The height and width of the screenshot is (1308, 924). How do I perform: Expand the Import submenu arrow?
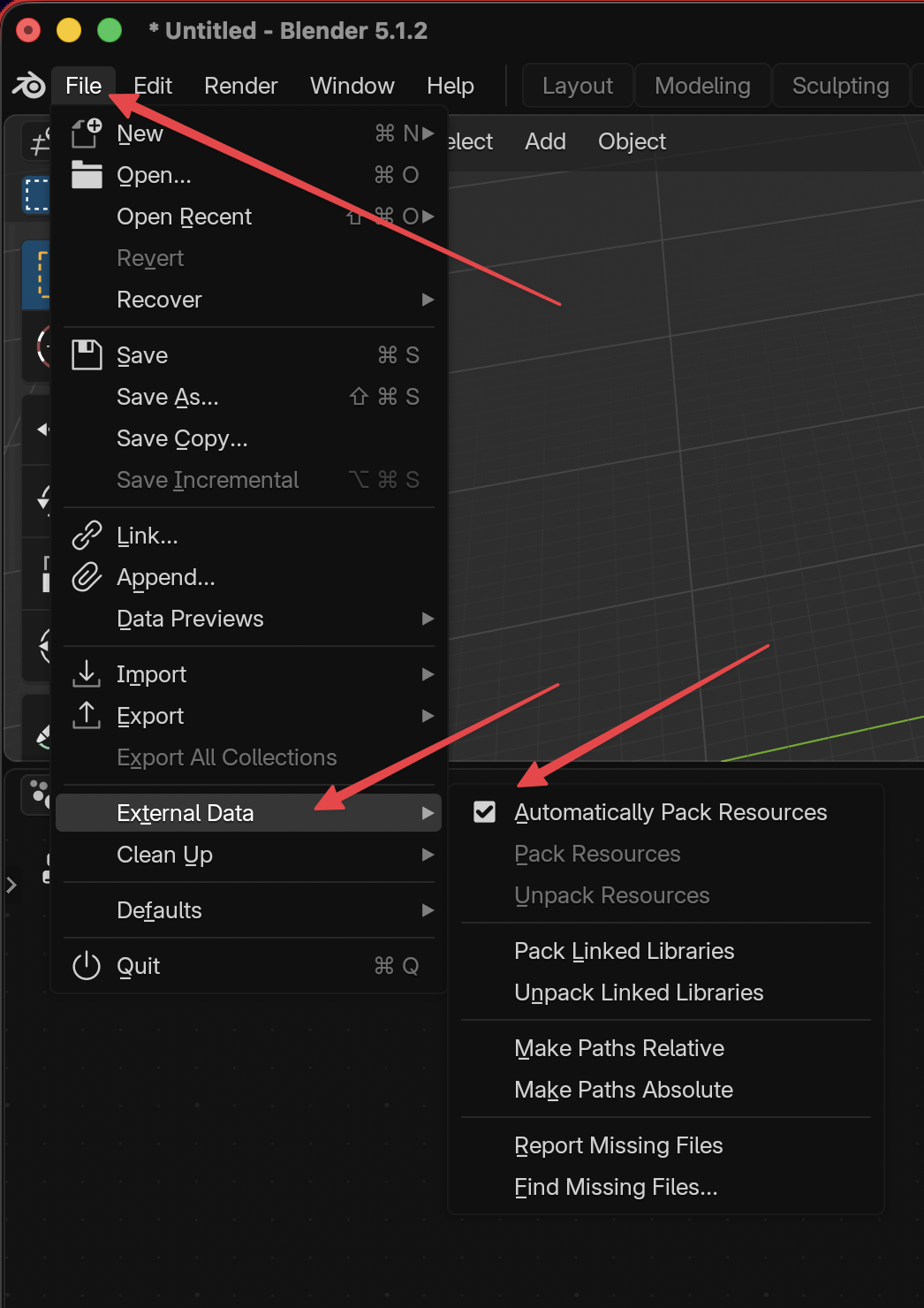428,674
